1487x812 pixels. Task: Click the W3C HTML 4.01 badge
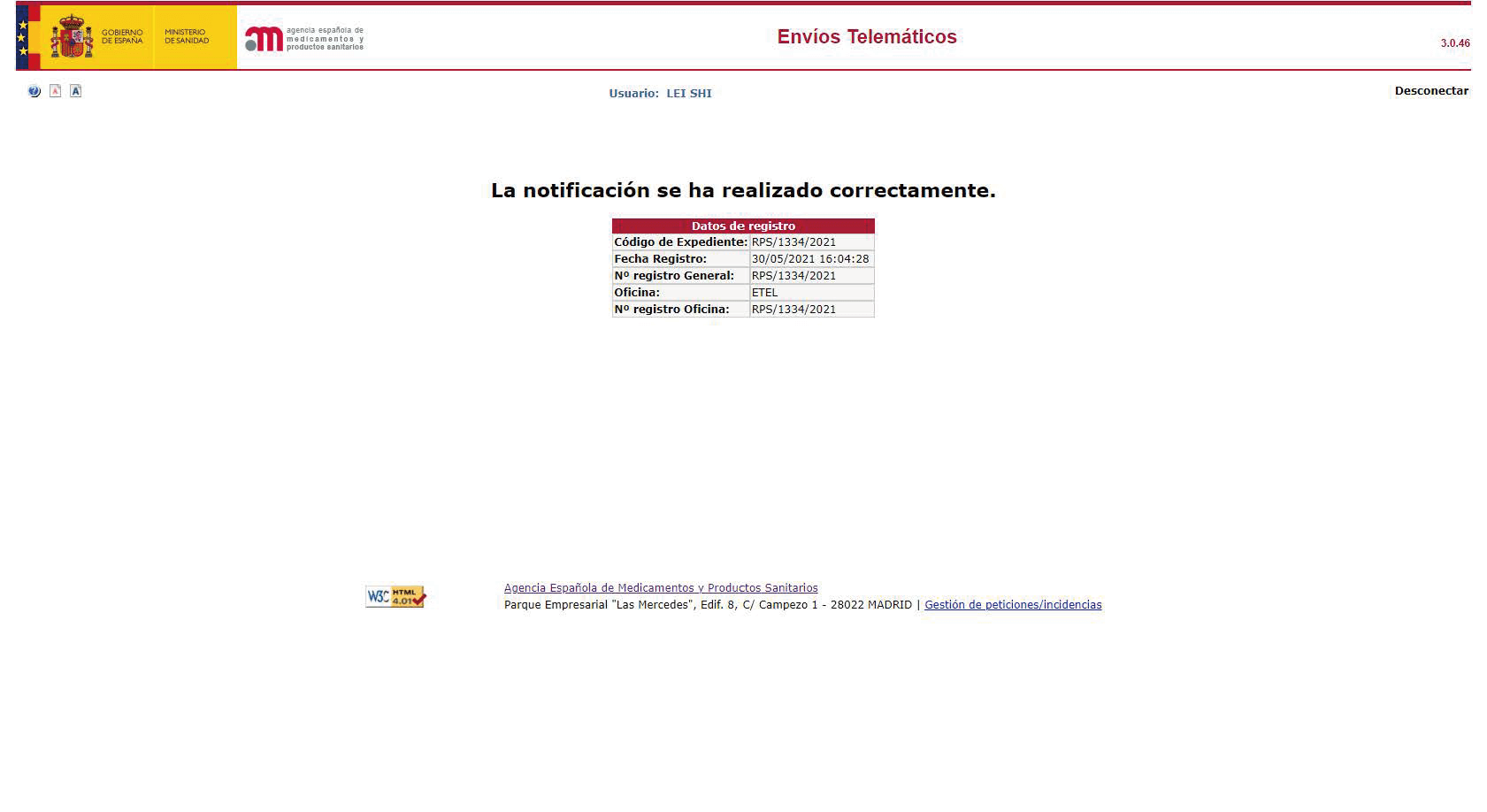pyautogui.click(x=395, y=597)
